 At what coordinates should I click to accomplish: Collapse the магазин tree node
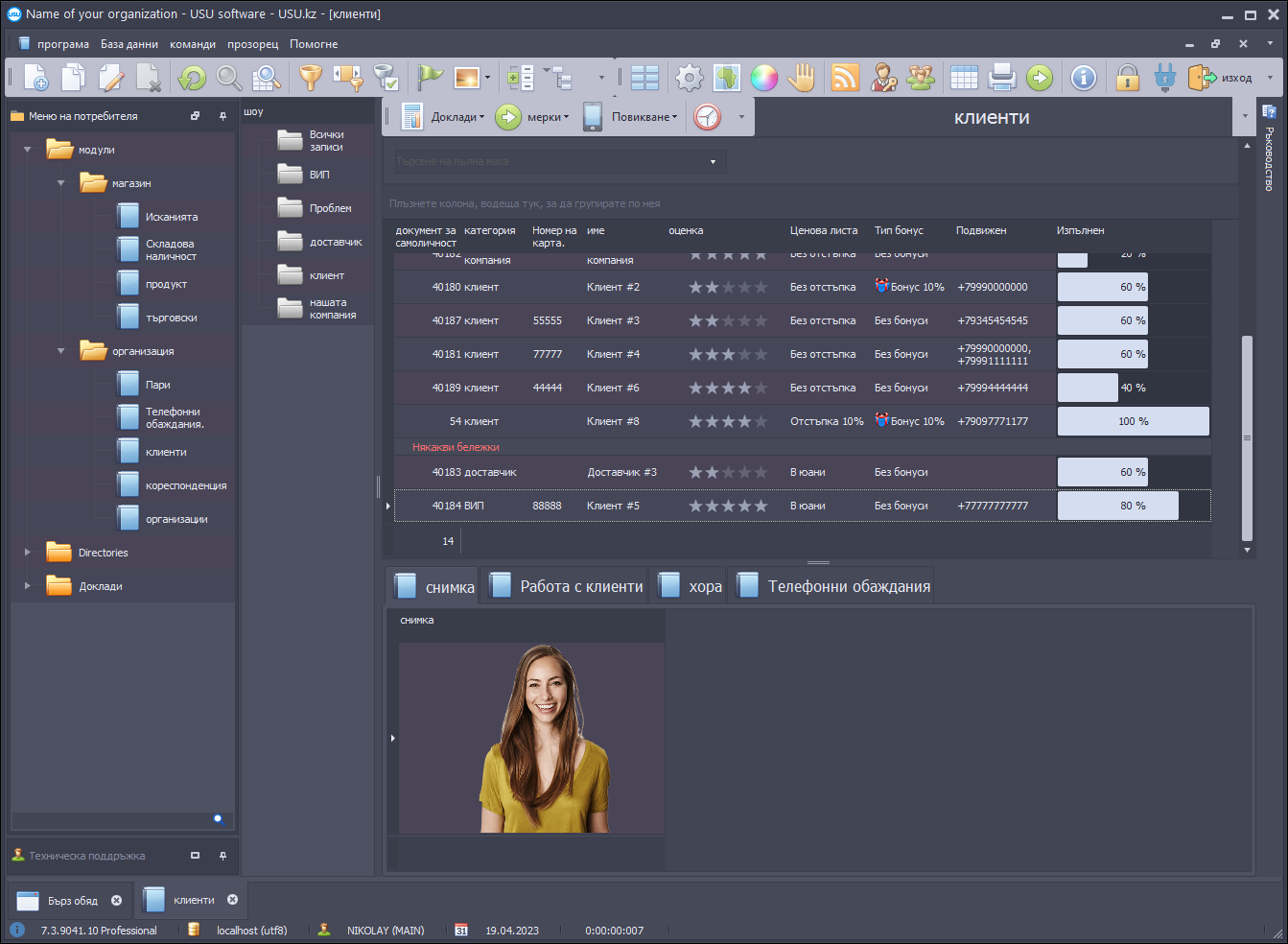pyautogui.click(x=60, y=183)
